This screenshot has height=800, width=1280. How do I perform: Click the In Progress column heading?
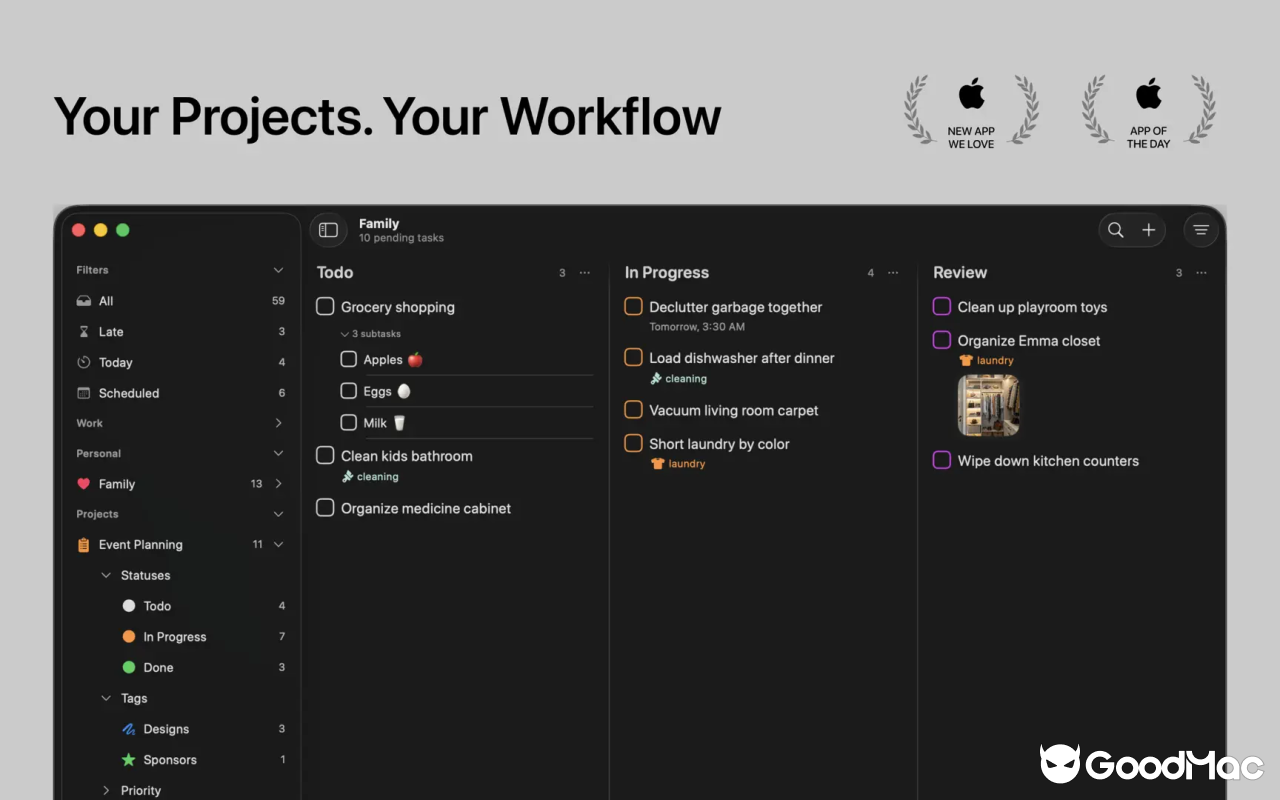667,272
